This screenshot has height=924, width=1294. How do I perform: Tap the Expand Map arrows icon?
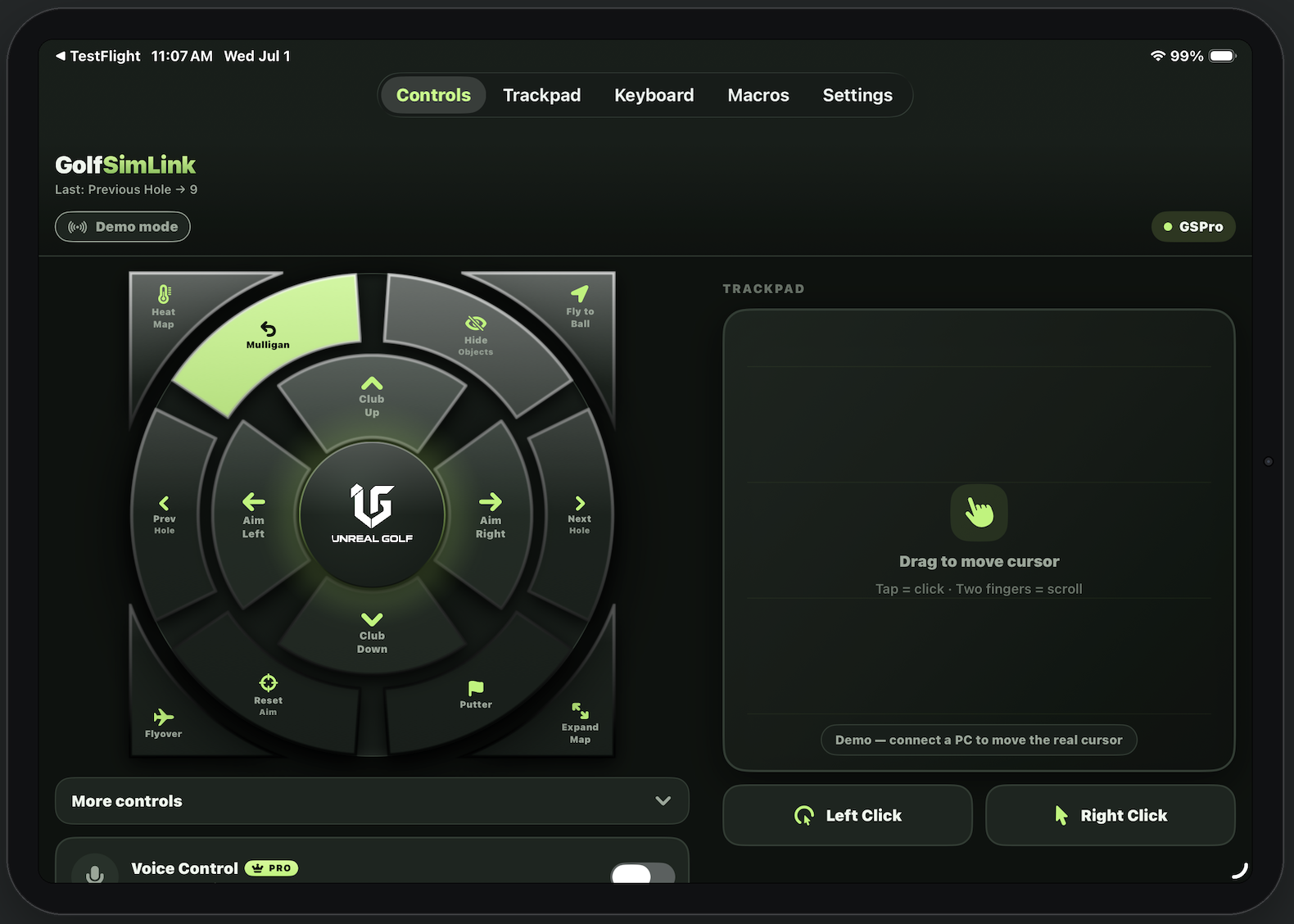[580, 710]
